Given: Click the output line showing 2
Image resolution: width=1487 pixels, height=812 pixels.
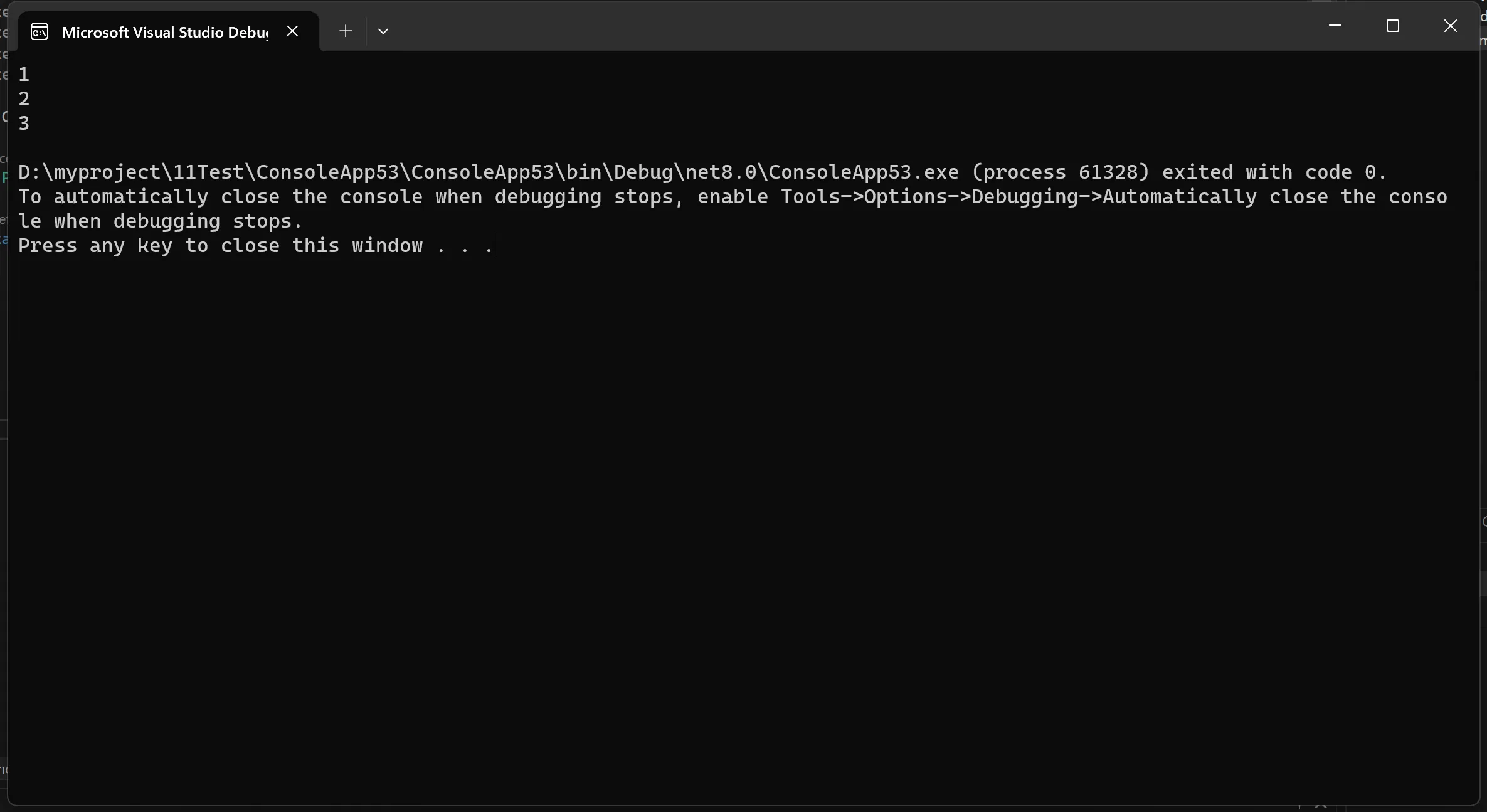Looking at the screenshot, I should coord(24,99).
